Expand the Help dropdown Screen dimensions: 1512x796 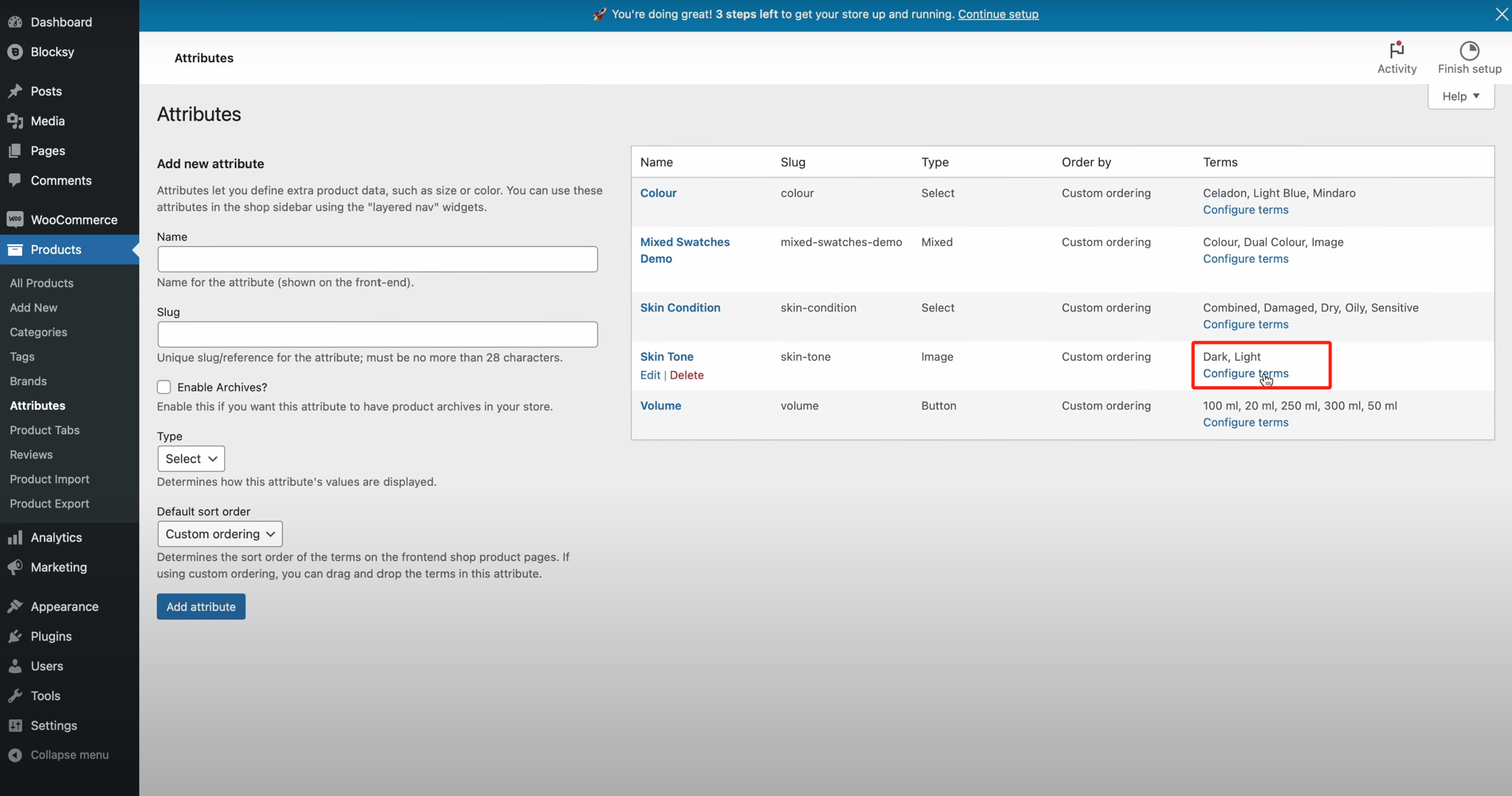(x=1461, y=96)
